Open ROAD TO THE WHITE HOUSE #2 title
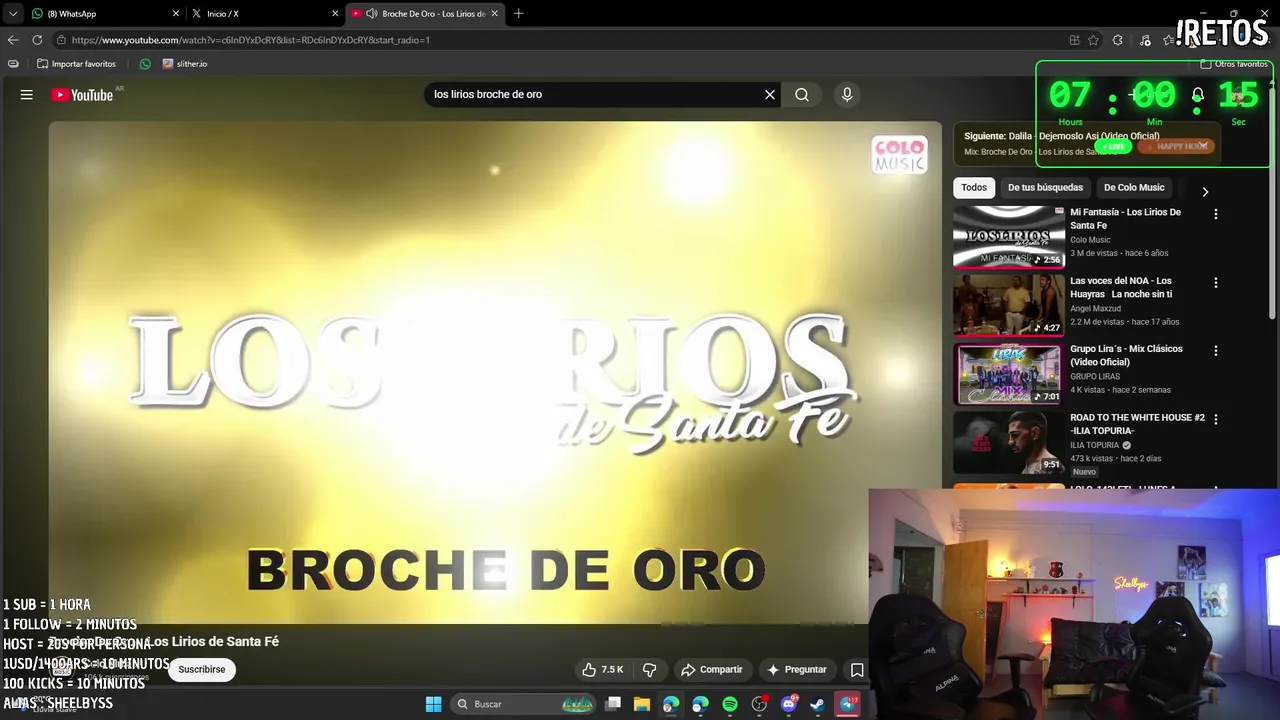 (1137, 424)
